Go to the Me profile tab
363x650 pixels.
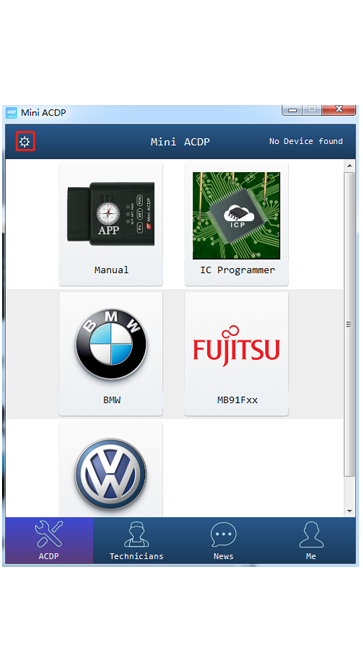point(311,541)
